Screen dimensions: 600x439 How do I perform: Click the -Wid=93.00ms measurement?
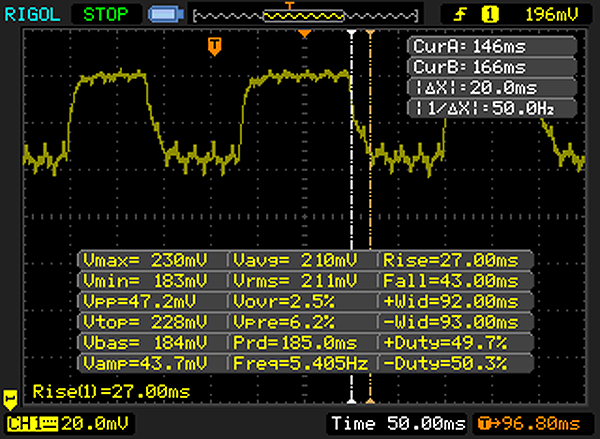pos(451,322)
